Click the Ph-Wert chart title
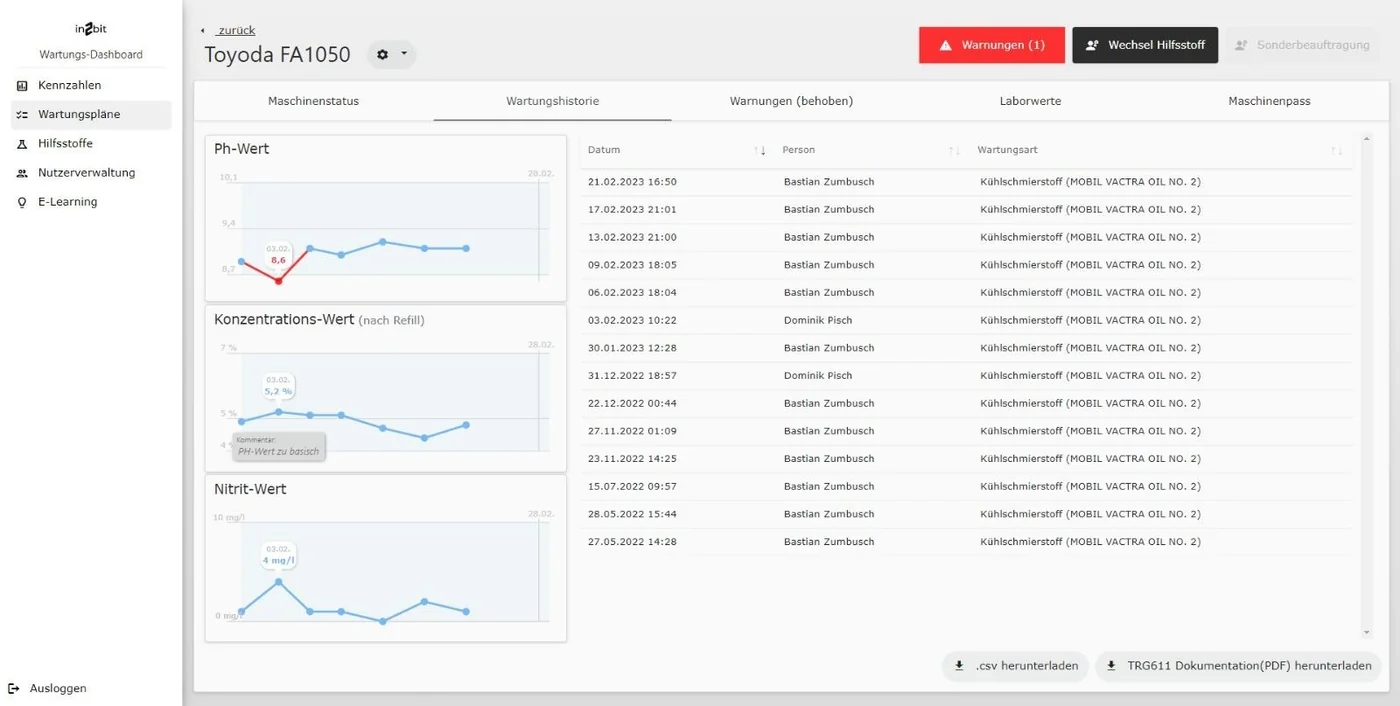 [241, 149]
